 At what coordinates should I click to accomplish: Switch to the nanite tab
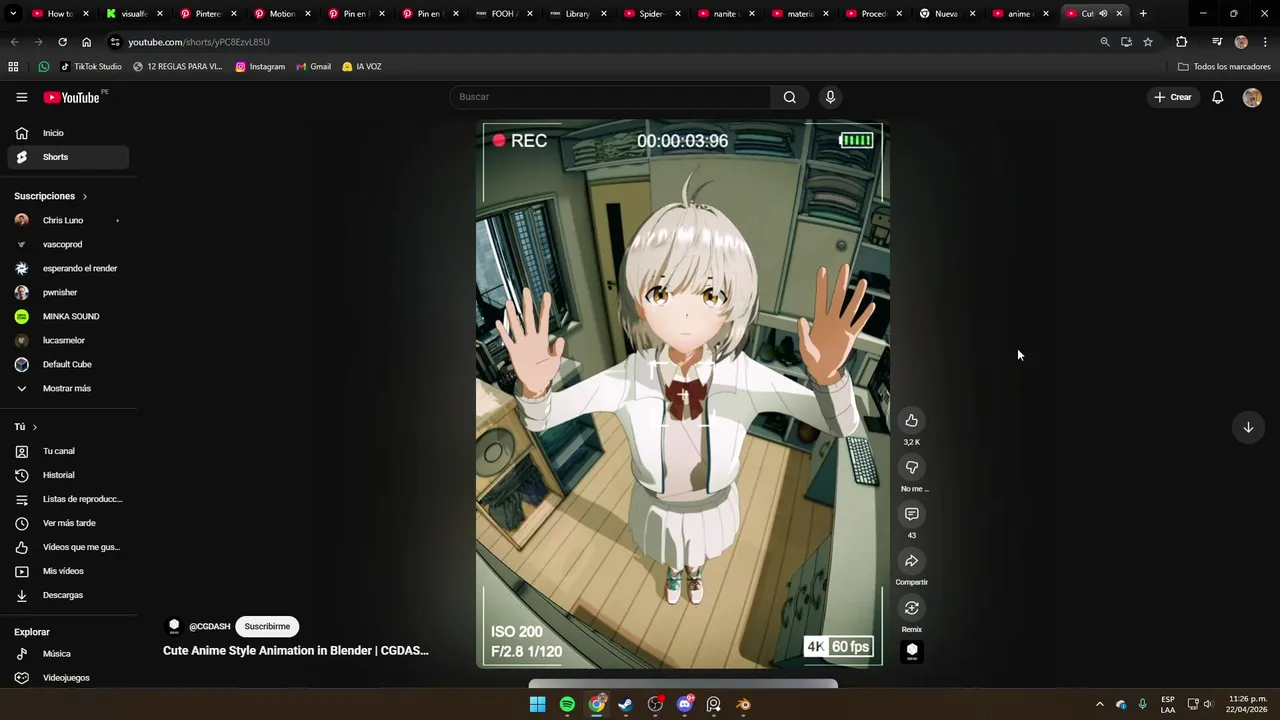click(725, 14)
